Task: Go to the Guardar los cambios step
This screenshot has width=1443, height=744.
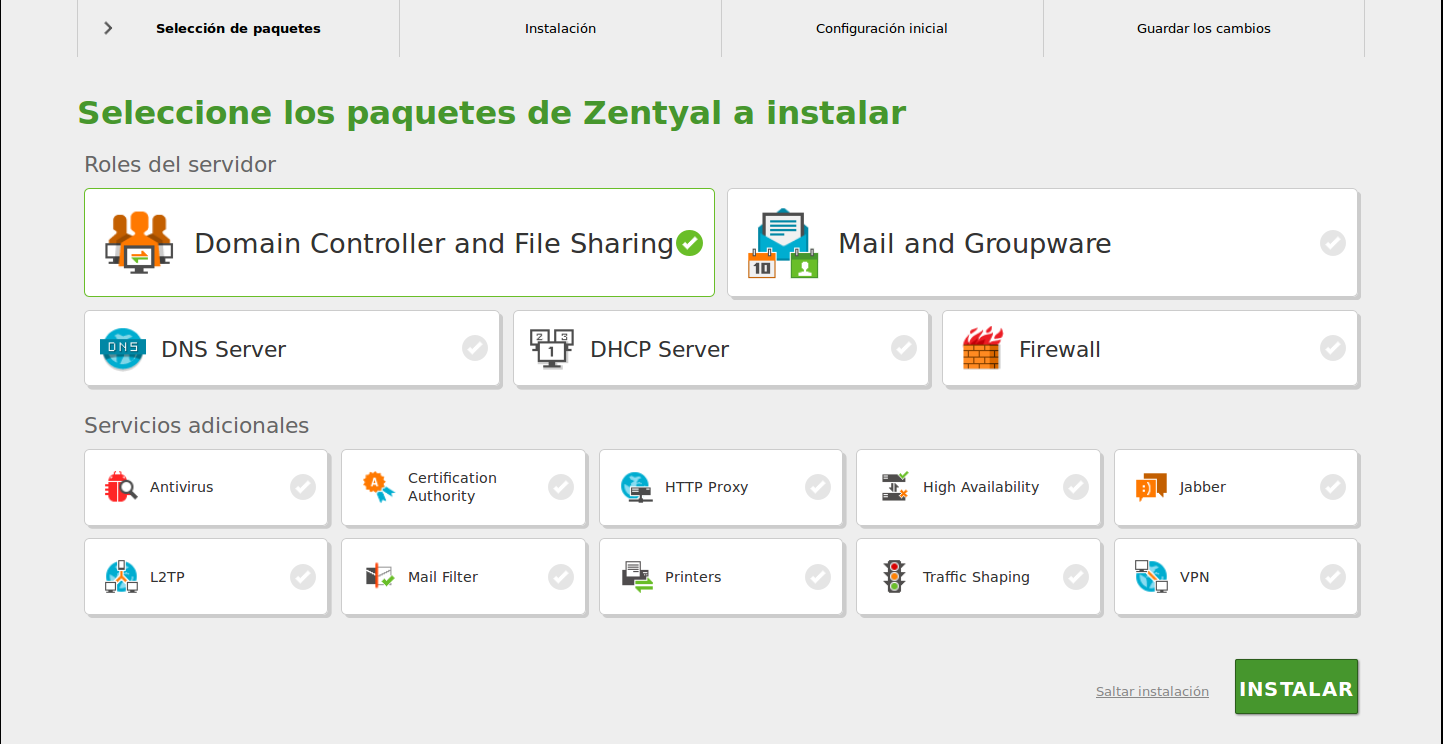Action: coord(1204,28)
